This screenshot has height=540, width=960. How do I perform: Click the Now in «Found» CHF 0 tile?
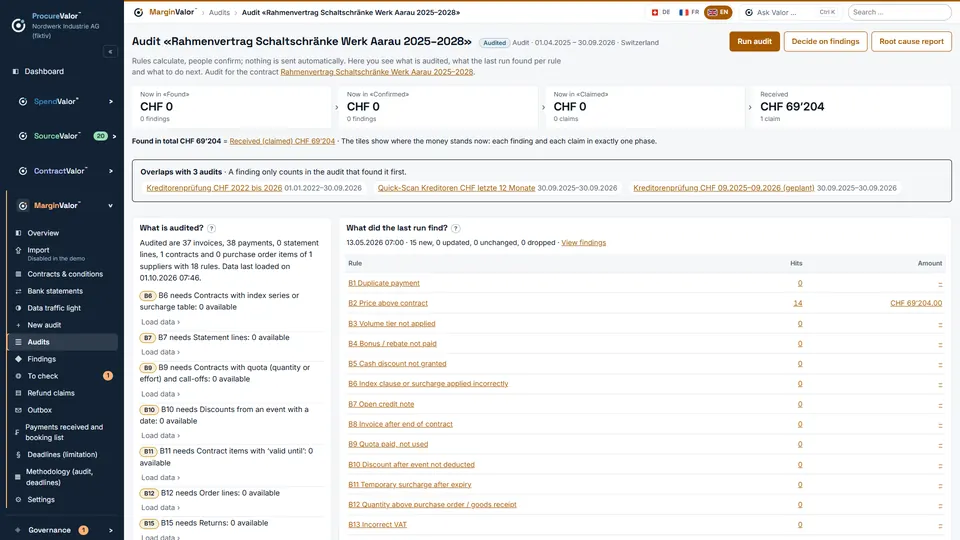click(231, 107)
